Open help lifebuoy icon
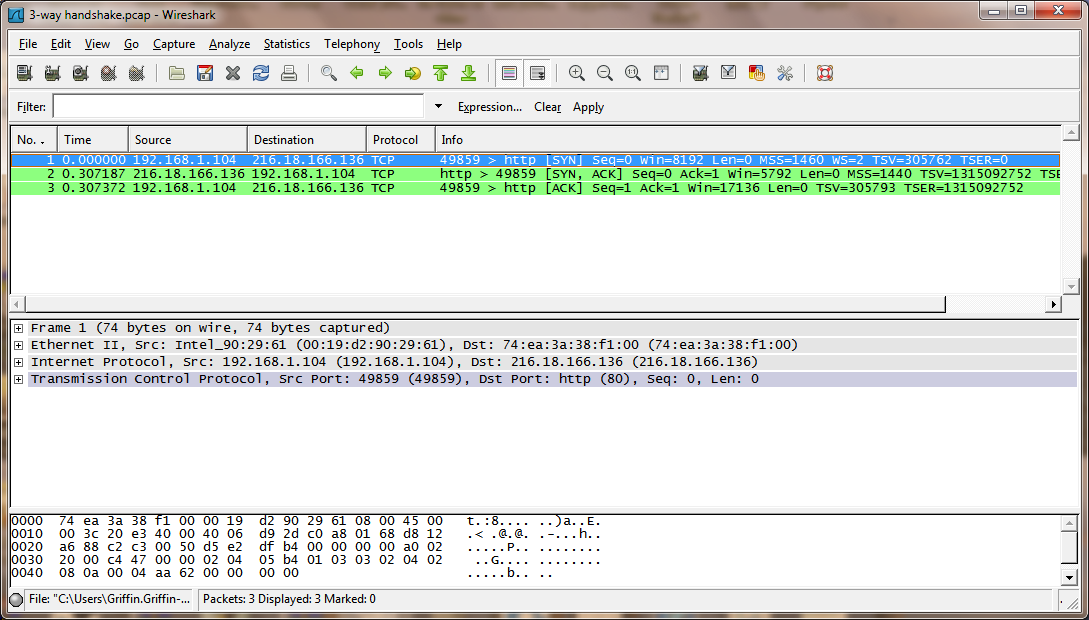1089x620 pixels. [x=824, y=73]
